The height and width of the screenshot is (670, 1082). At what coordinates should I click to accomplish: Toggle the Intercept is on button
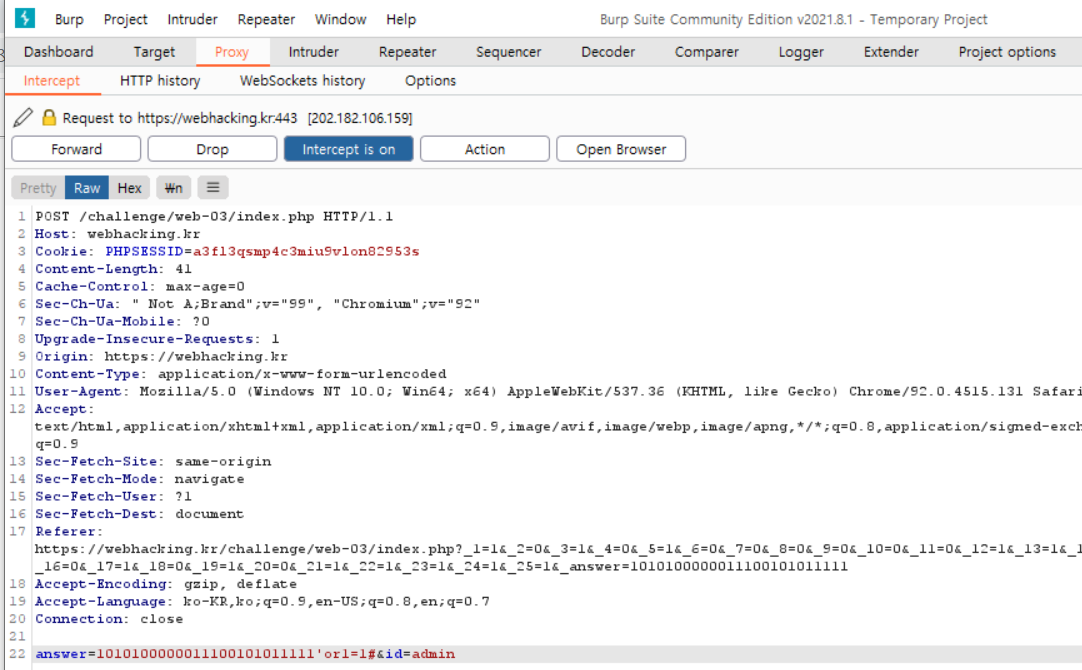[x=348, y=149]
